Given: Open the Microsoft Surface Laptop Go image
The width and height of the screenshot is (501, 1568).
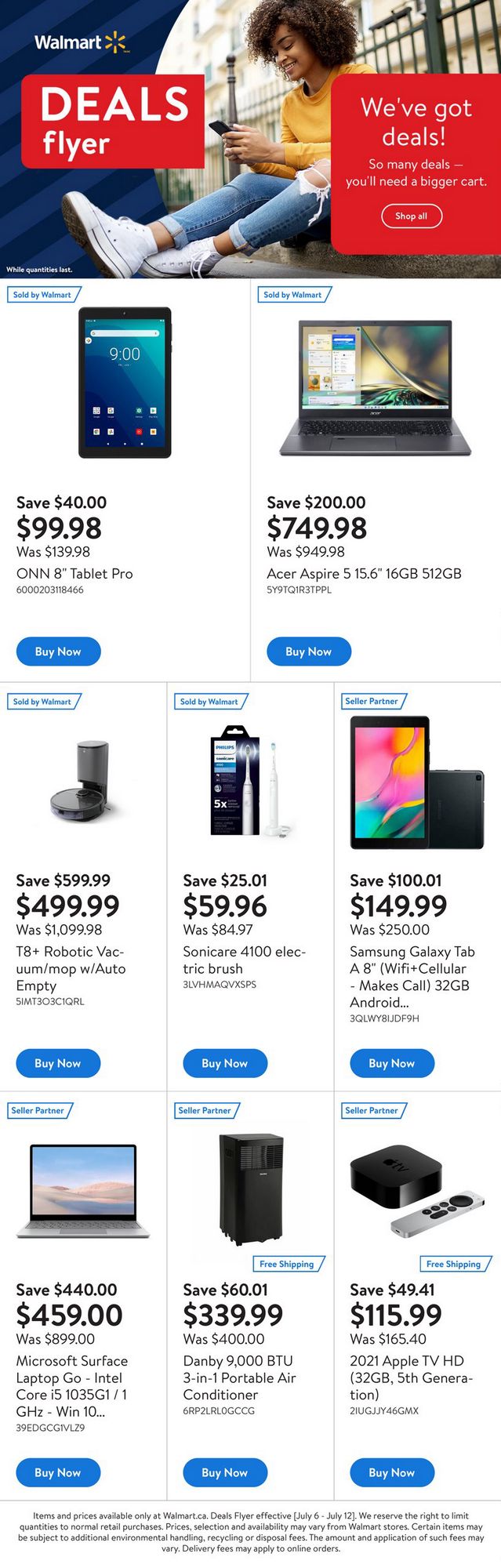Looking at the screenshot, I should click(x=83, y=1191).
